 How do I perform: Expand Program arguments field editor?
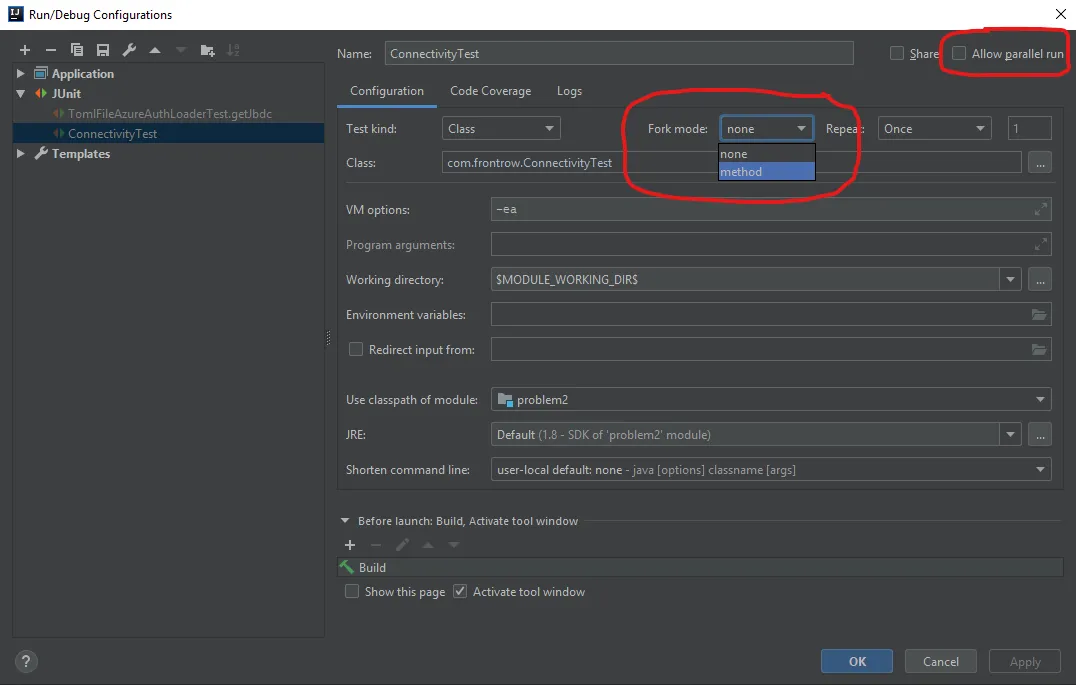1040,244
